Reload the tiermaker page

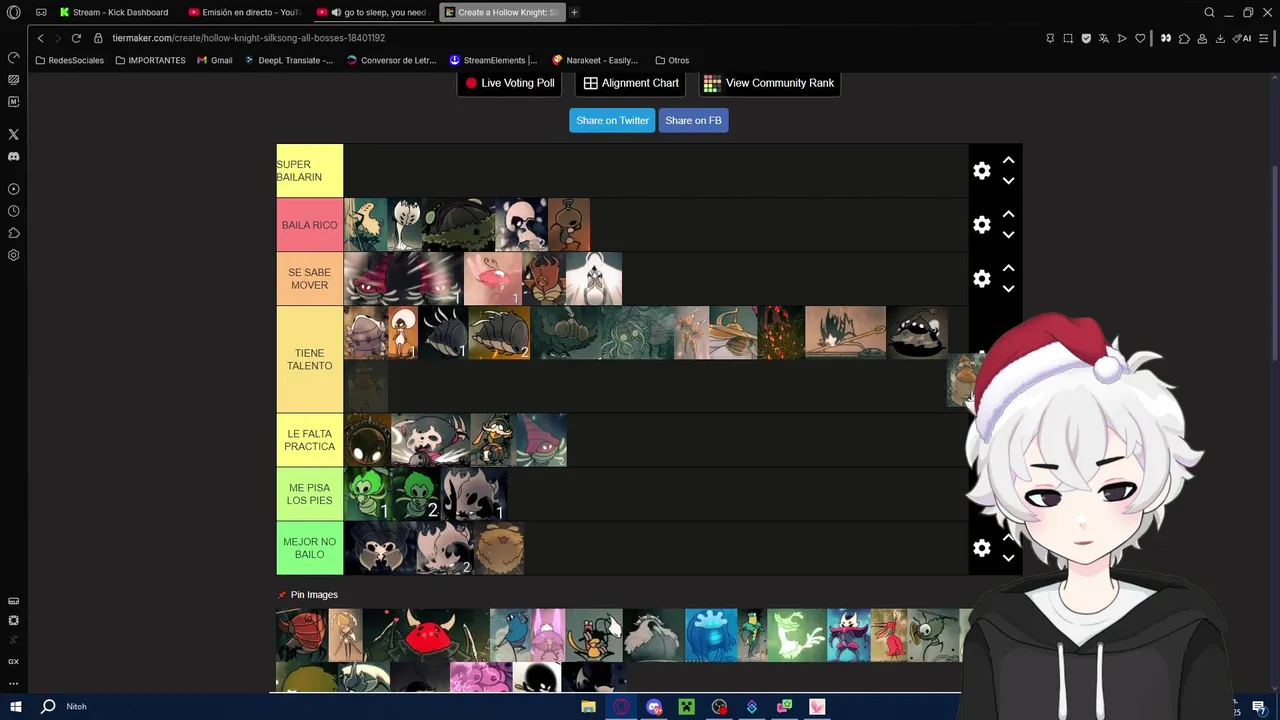click(76, 38)
